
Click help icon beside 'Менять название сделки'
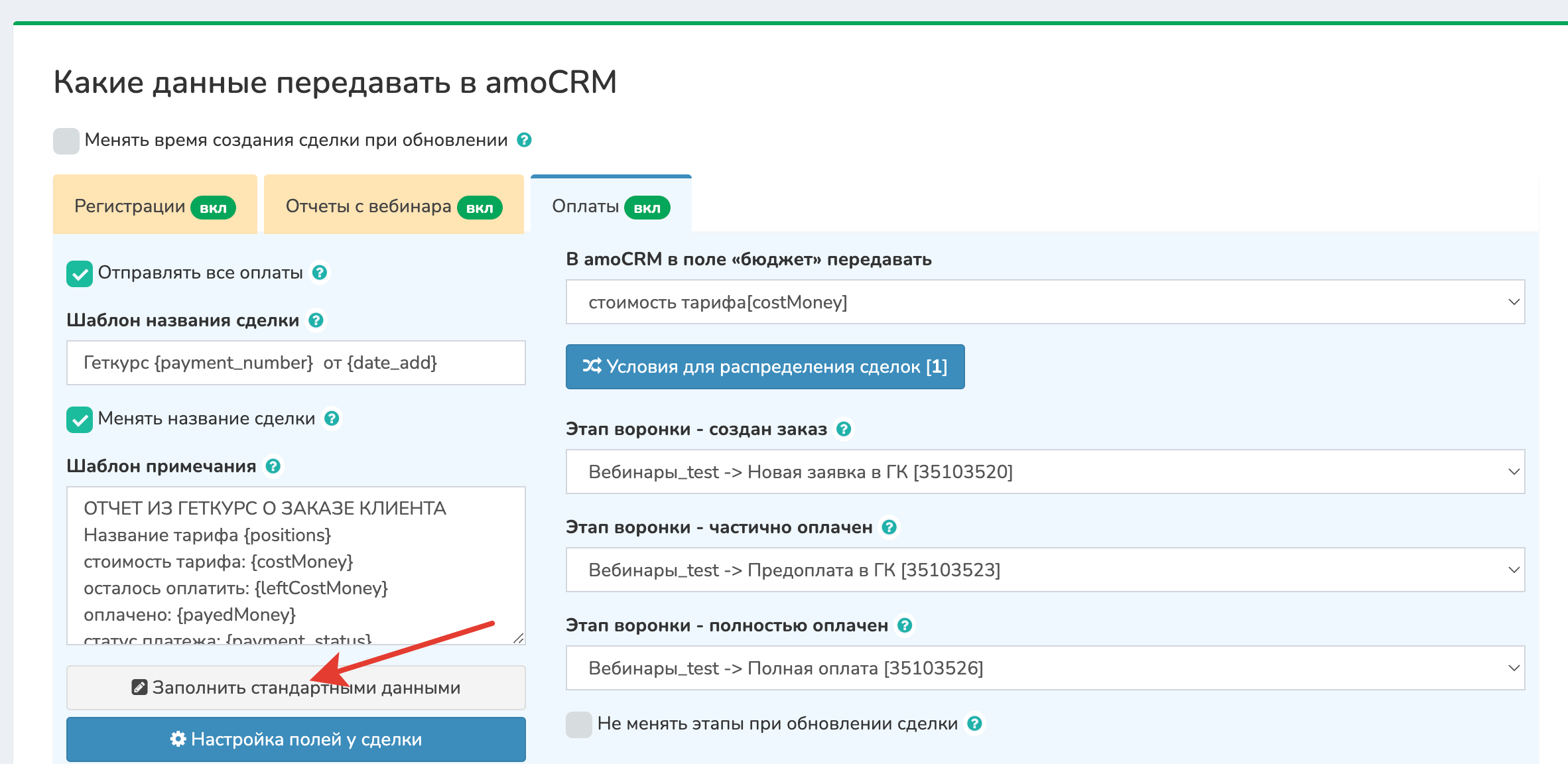[332, 418]
